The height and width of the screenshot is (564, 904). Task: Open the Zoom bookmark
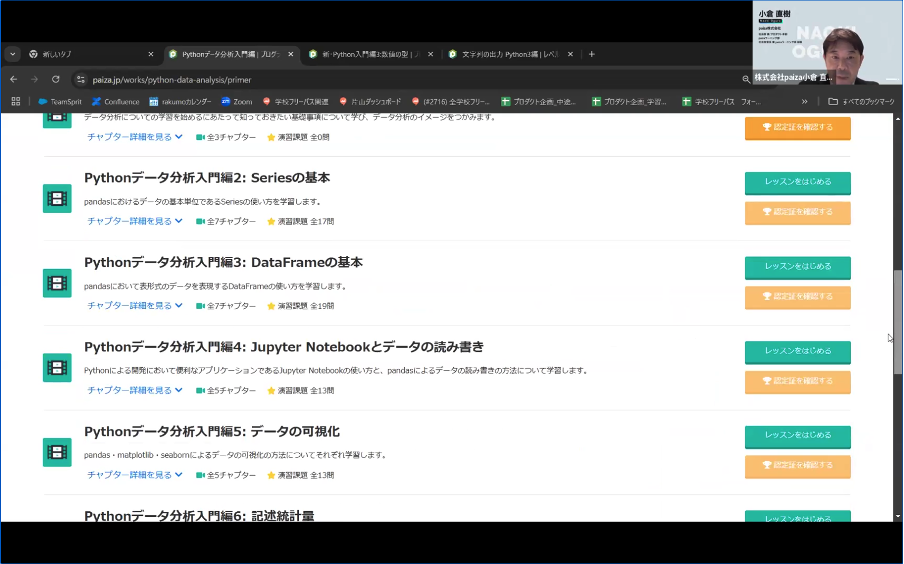[x=236, y=101]
